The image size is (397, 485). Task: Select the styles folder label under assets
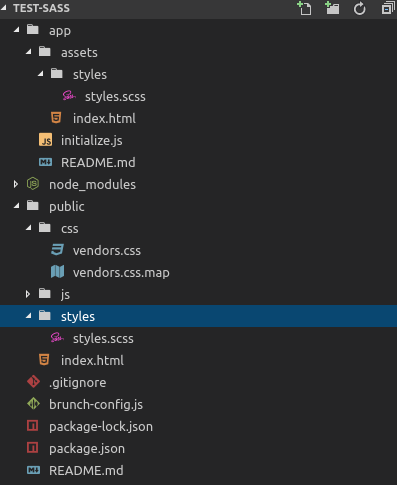(90, 75)
